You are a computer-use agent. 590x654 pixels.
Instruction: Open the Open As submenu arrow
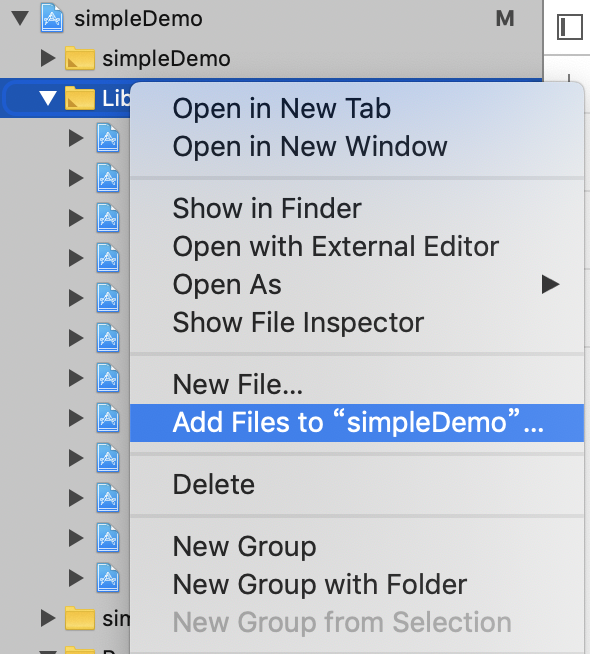(550, 284)
